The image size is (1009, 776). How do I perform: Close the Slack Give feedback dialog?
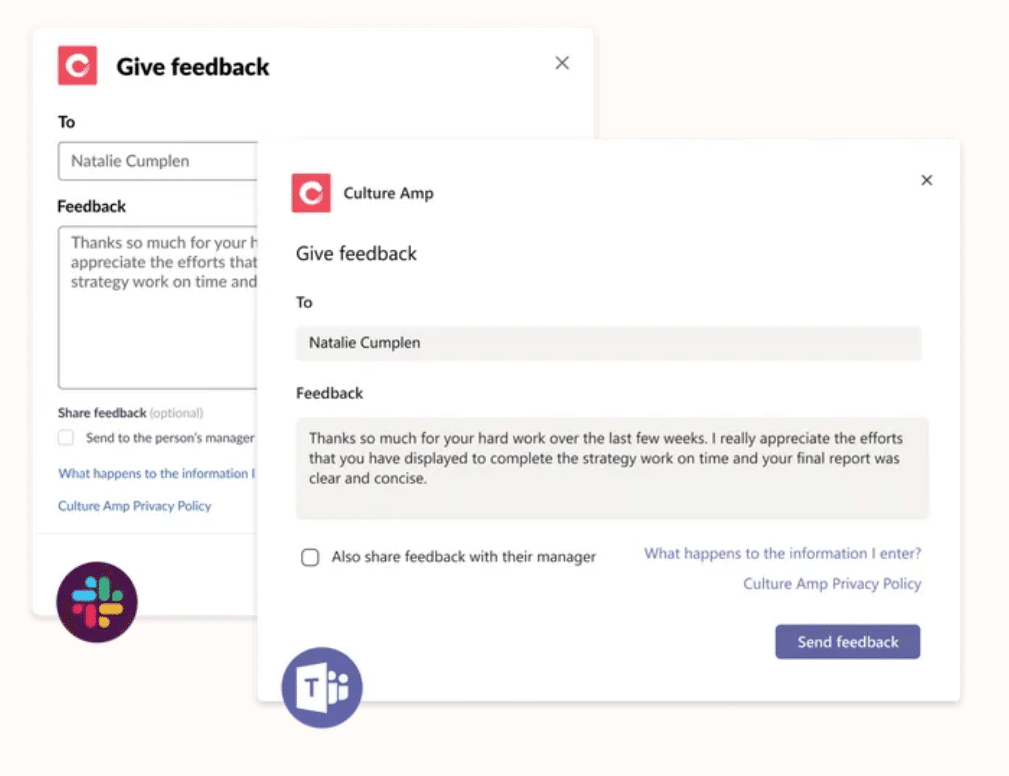pos(562,63)
